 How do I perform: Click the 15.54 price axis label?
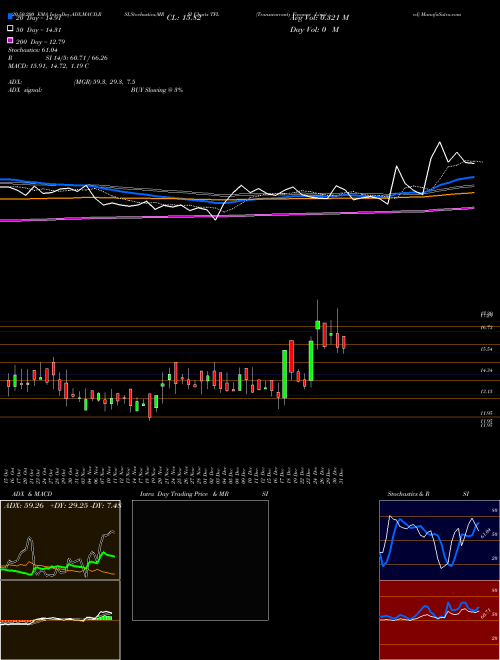(487, 349)
